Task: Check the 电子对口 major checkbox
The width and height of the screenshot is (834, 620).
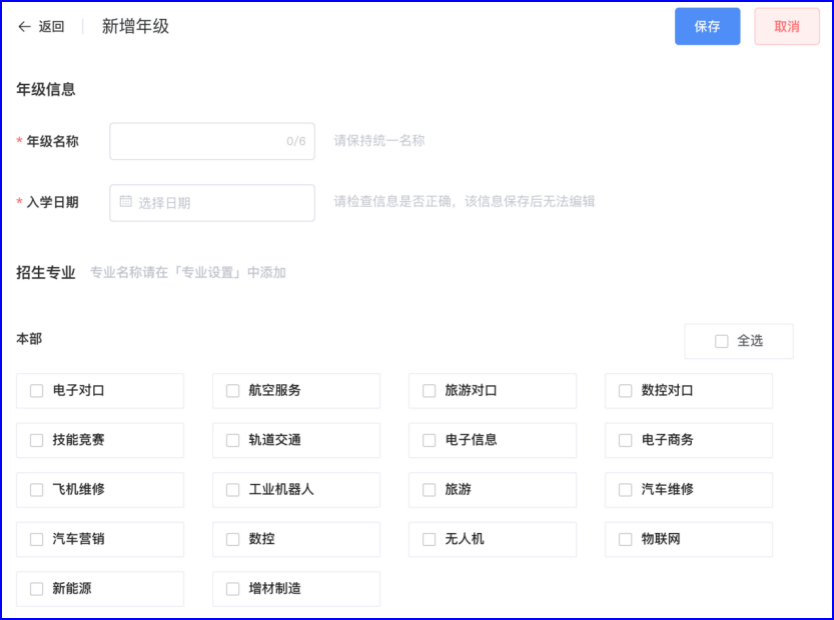Action: (x=36, y=390)
